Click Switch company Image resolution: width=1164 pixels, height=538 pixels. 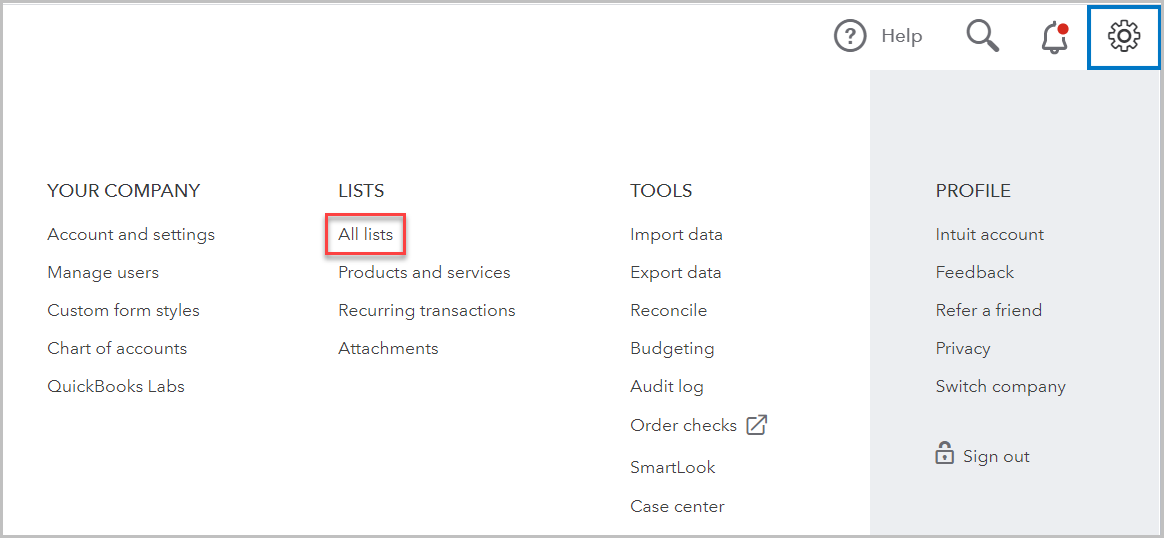point(1001,386)
